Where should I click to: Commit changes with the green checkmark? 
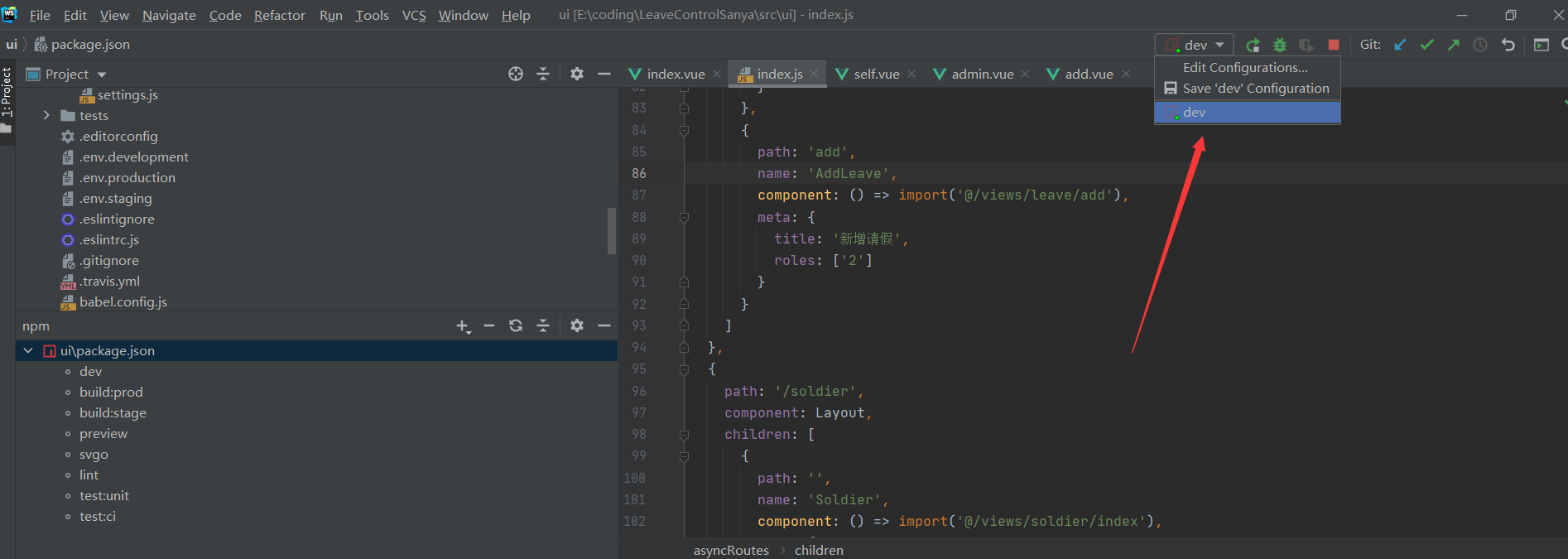pos(1426,45)
